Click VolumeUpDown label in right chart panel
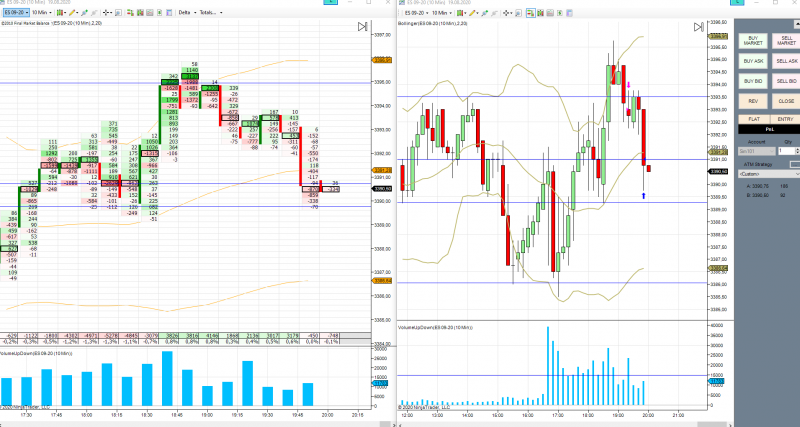 435,327
